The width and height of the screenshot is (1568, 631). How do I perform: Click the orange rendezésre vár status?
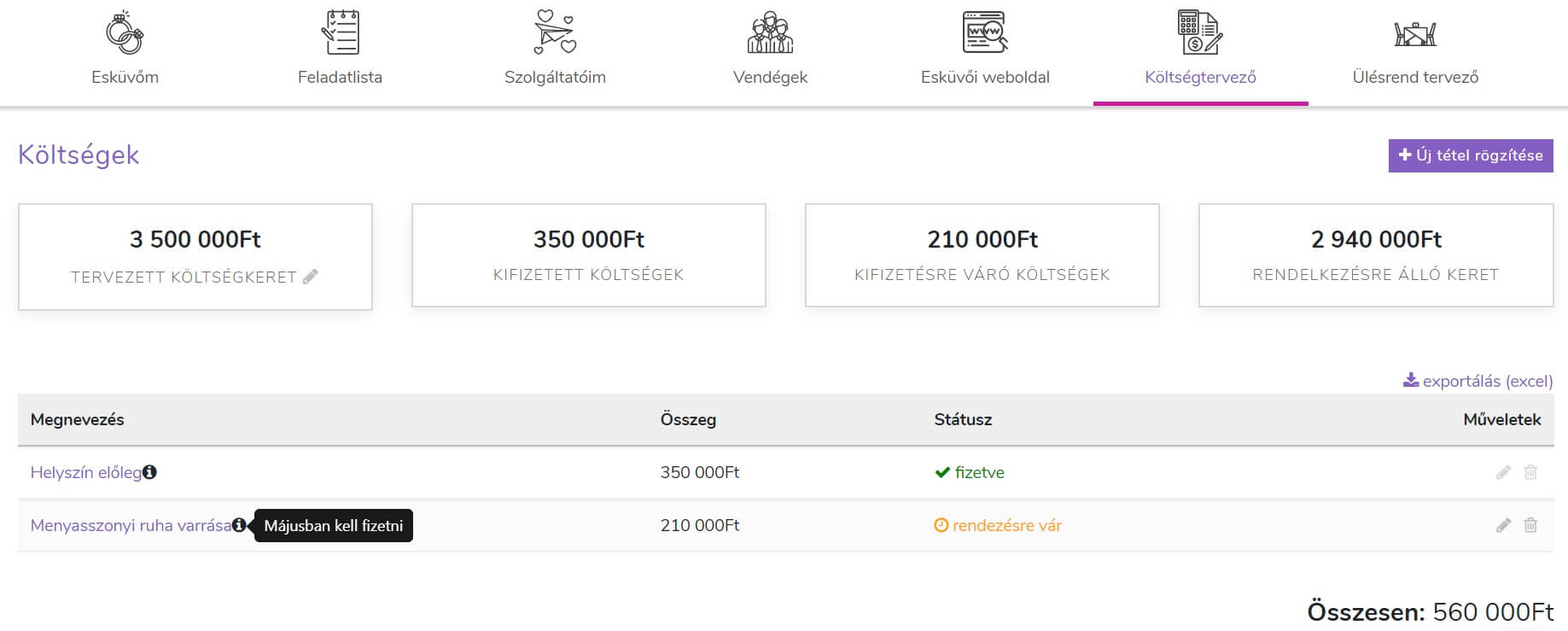(x=998, y=525)
